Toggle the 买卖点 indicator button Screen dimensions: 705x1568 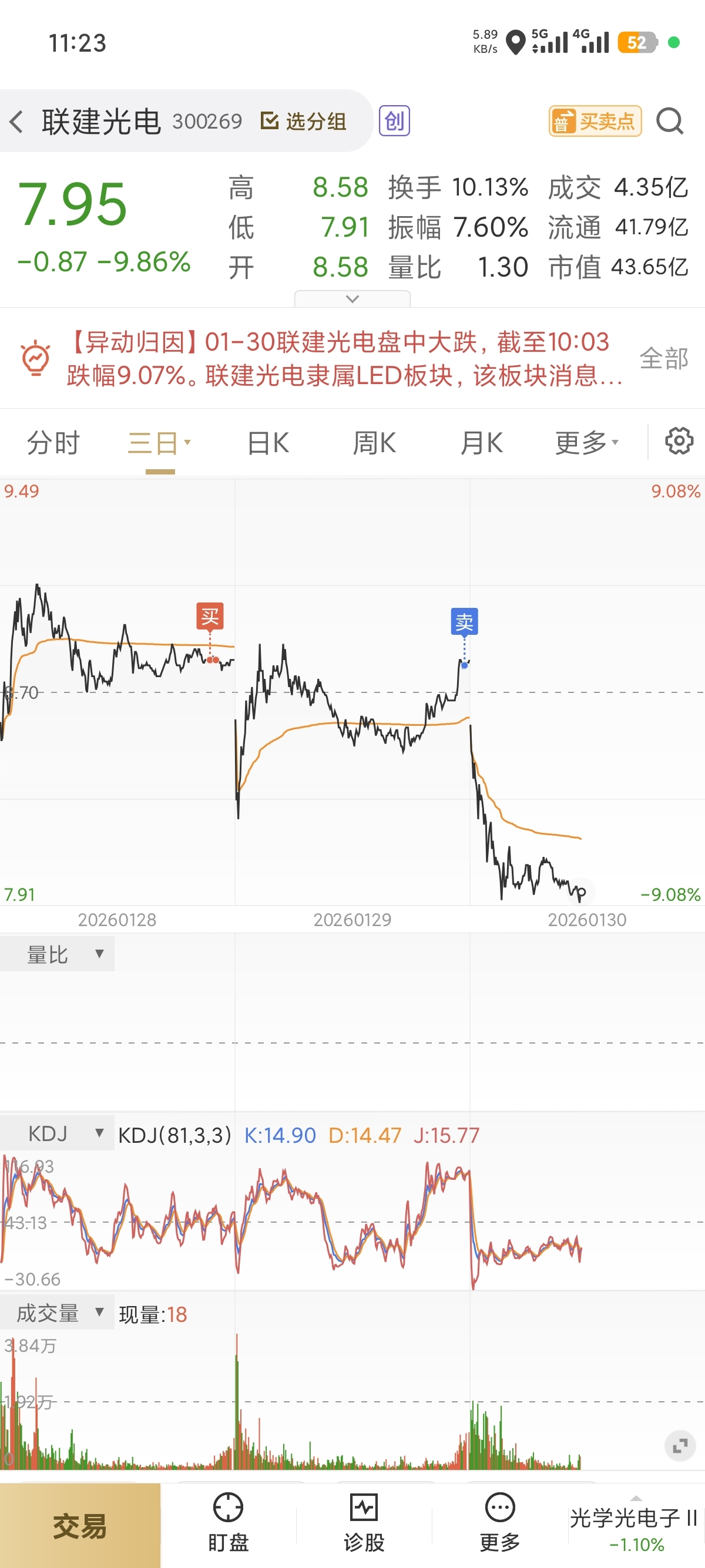(595, 121)
